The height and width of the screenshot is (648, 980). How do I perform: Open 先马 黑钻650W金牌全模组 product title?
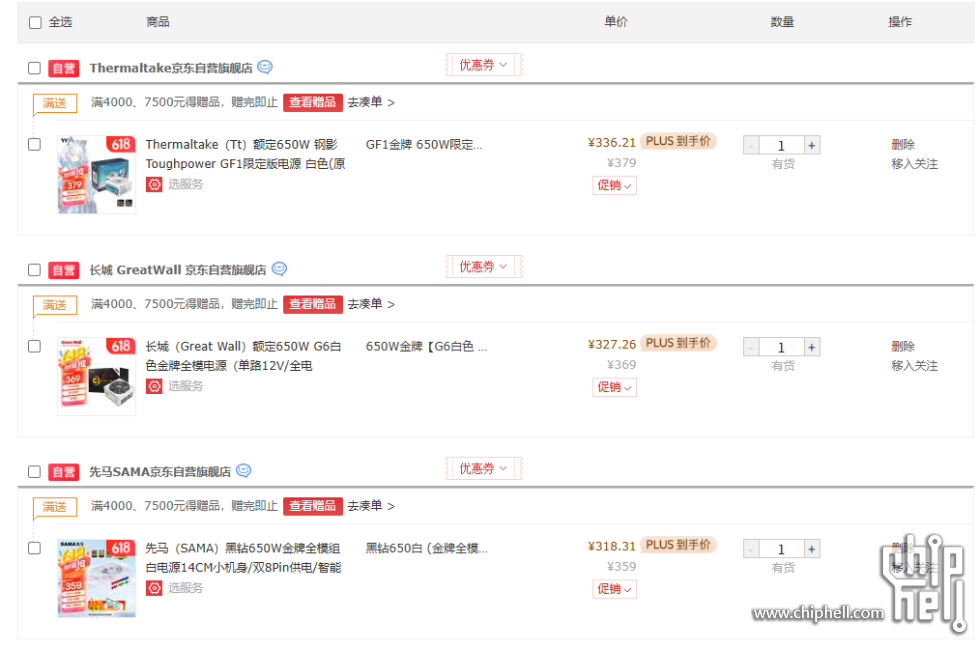coord(244,557)
